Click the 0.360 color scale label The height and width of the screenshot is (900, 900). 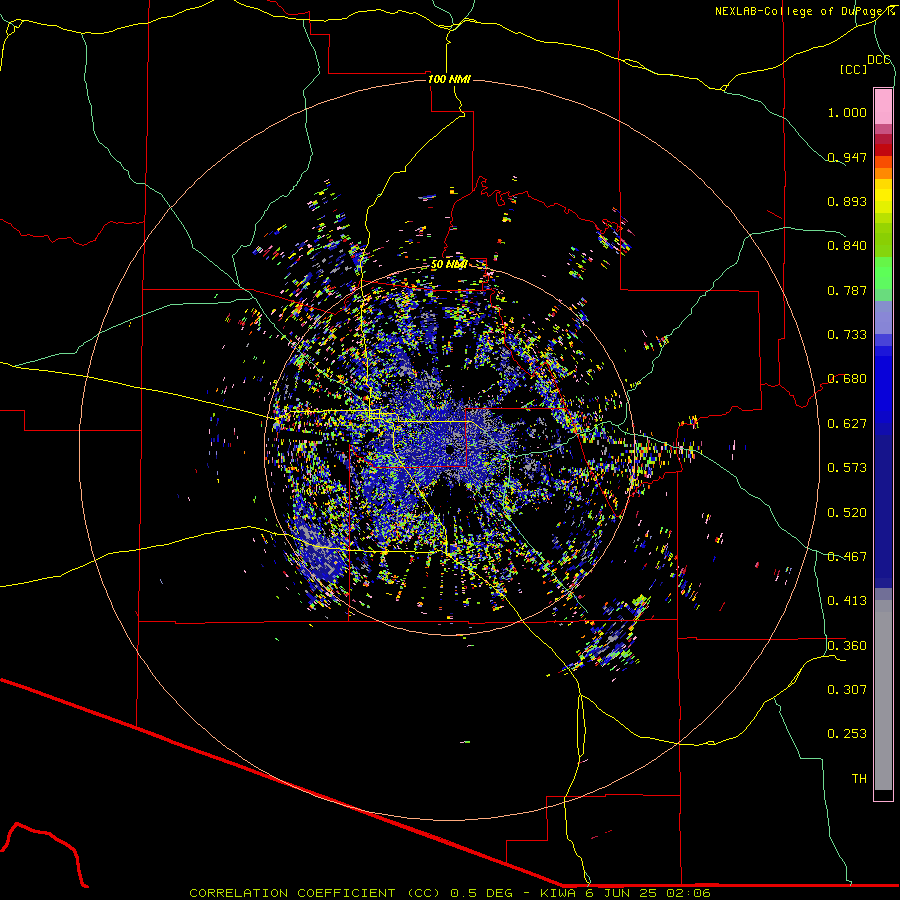[847, 646]
